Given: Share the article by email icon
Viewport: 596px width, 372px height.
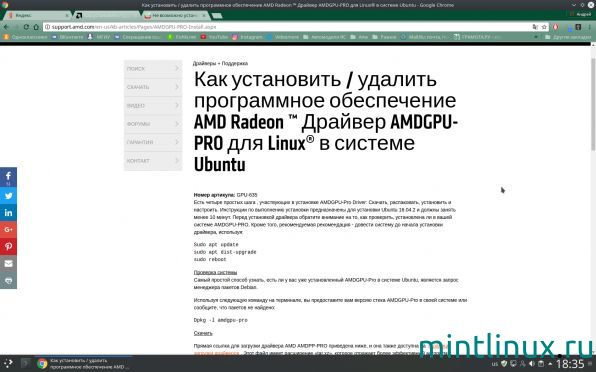Looking at the screenshot, I should 8,263.
